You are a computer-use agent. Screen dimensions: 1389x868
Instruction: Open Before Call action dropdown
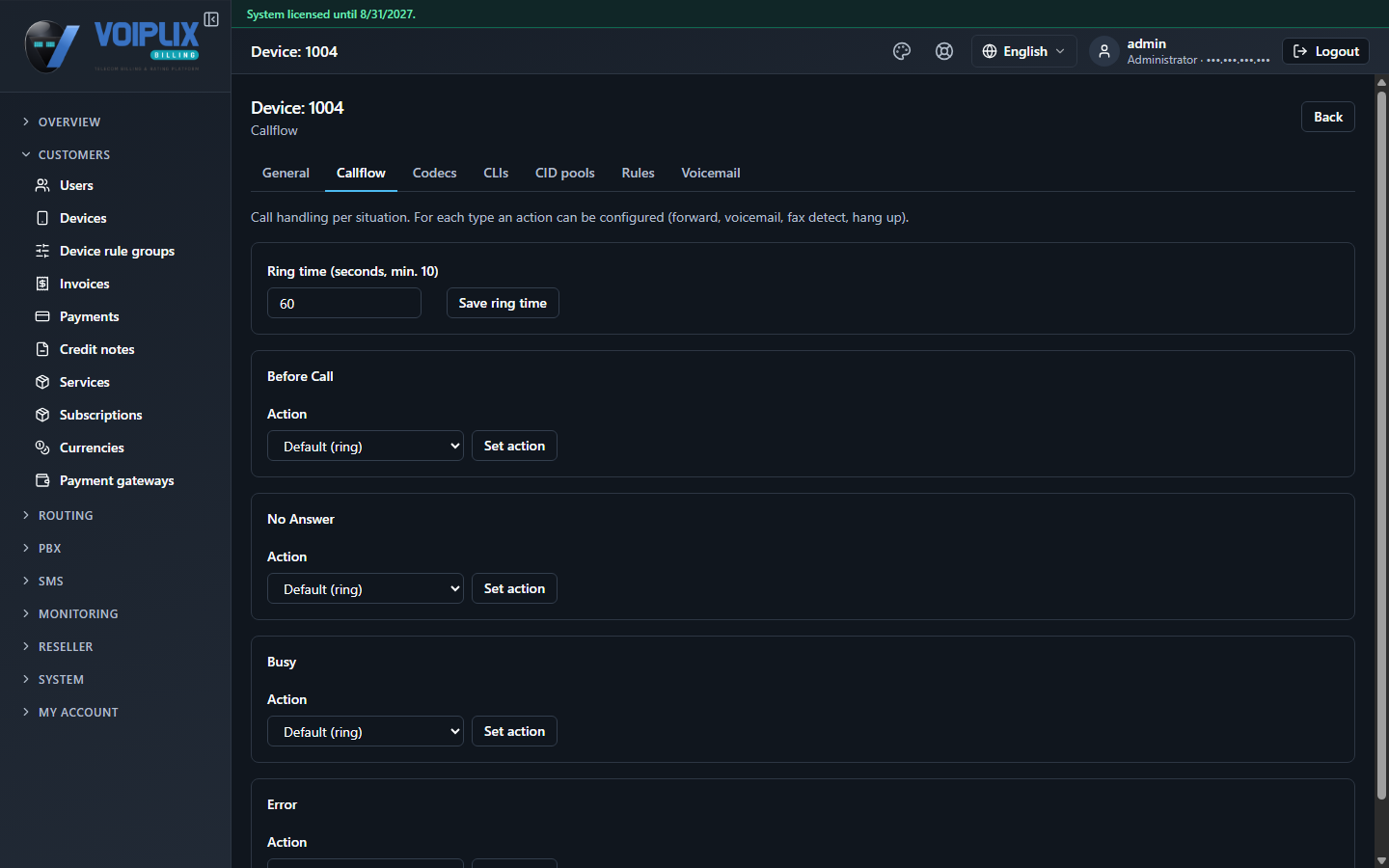366,447
